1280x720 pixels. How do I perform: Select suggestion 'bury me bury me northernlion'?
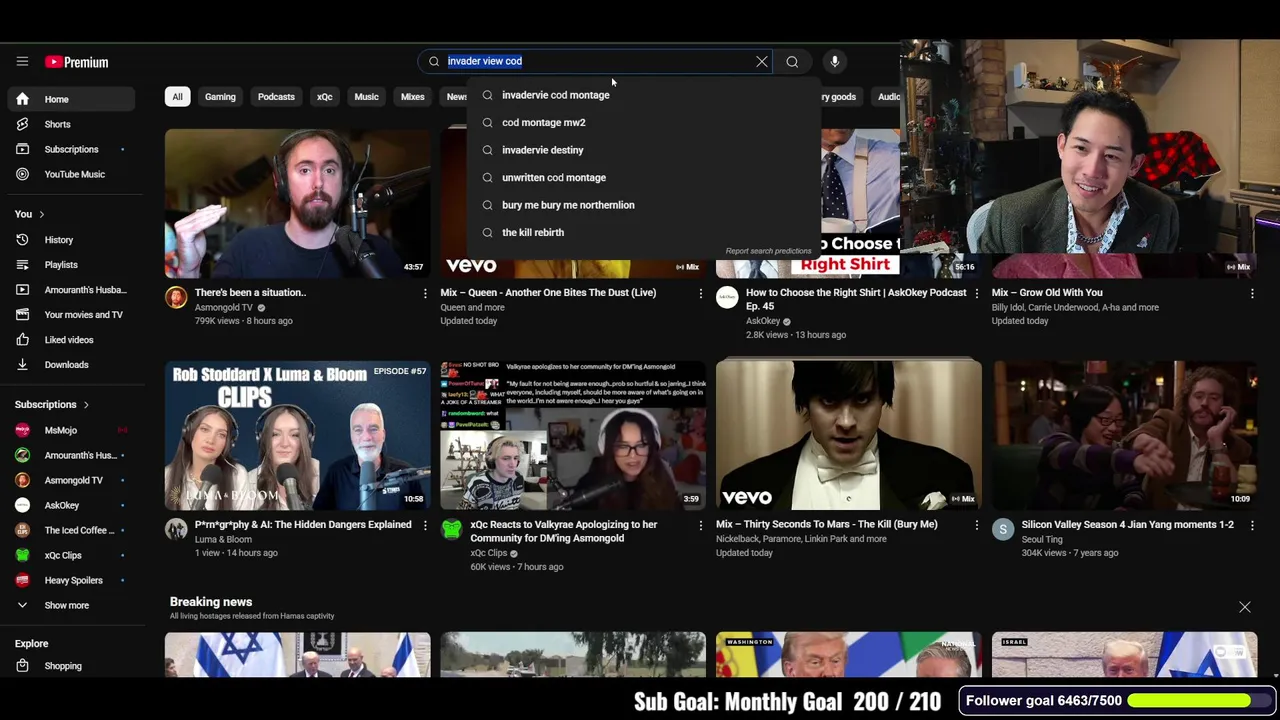645,205
